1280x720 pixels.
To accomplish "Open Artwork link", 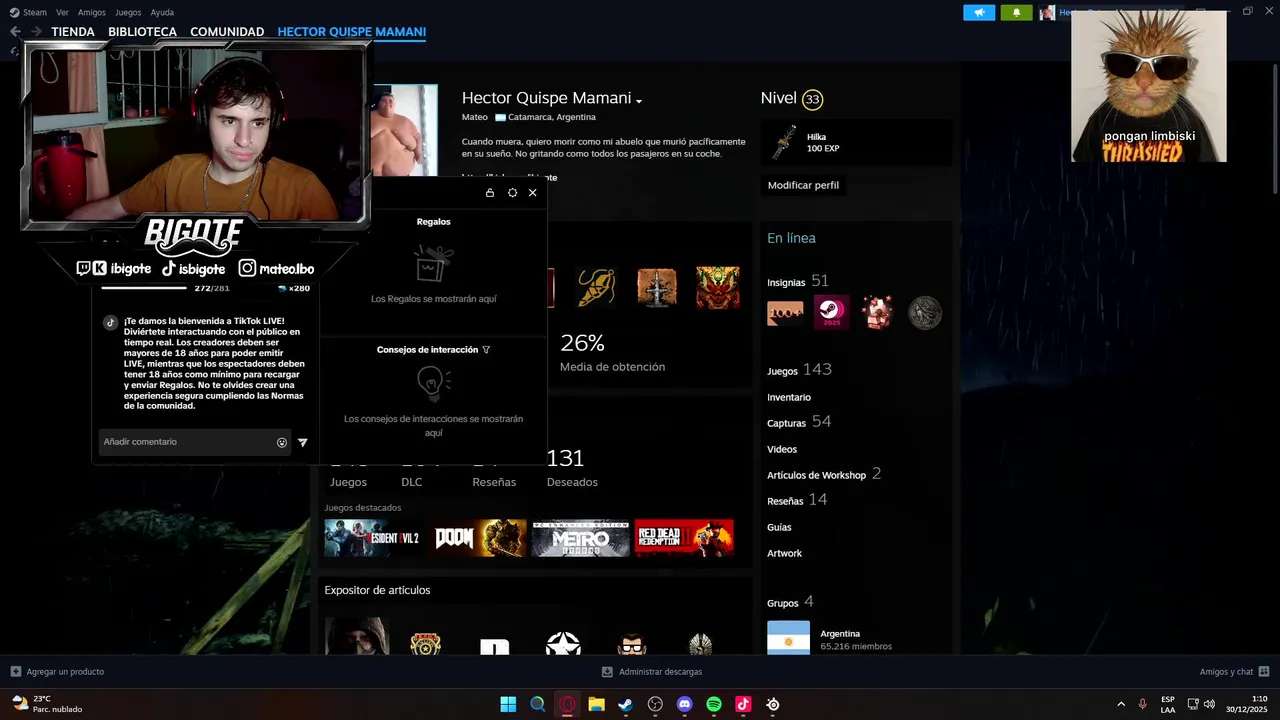I will click(784, 553).
